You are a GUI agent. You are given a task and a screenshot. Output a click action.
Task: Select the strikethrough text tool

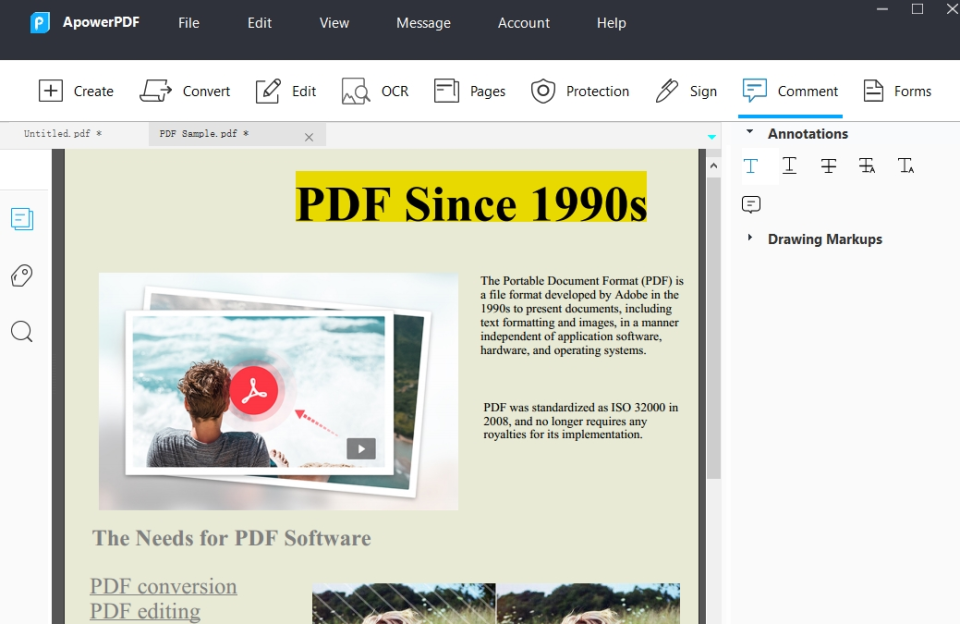(x=828, y=166)
